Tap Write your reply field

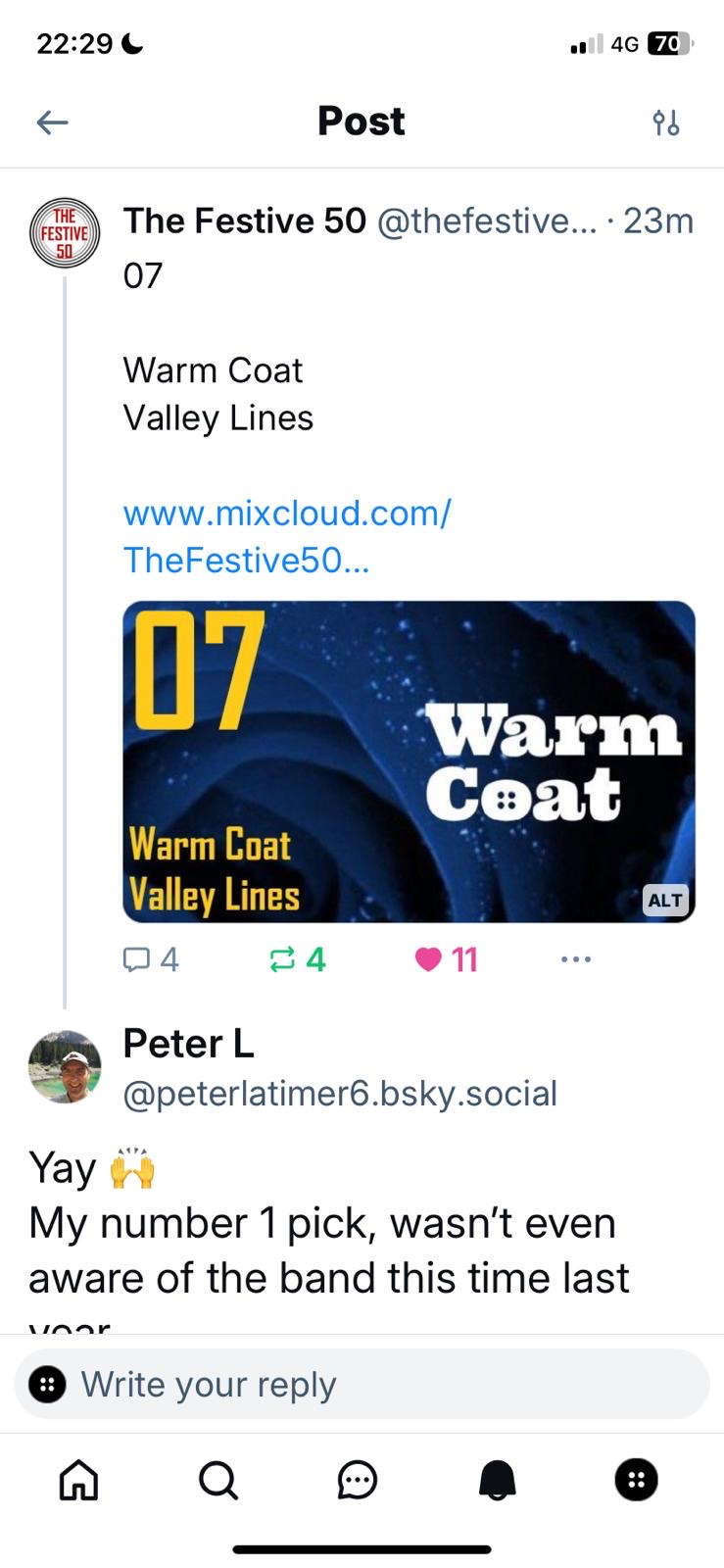[x=362, y=1385]
